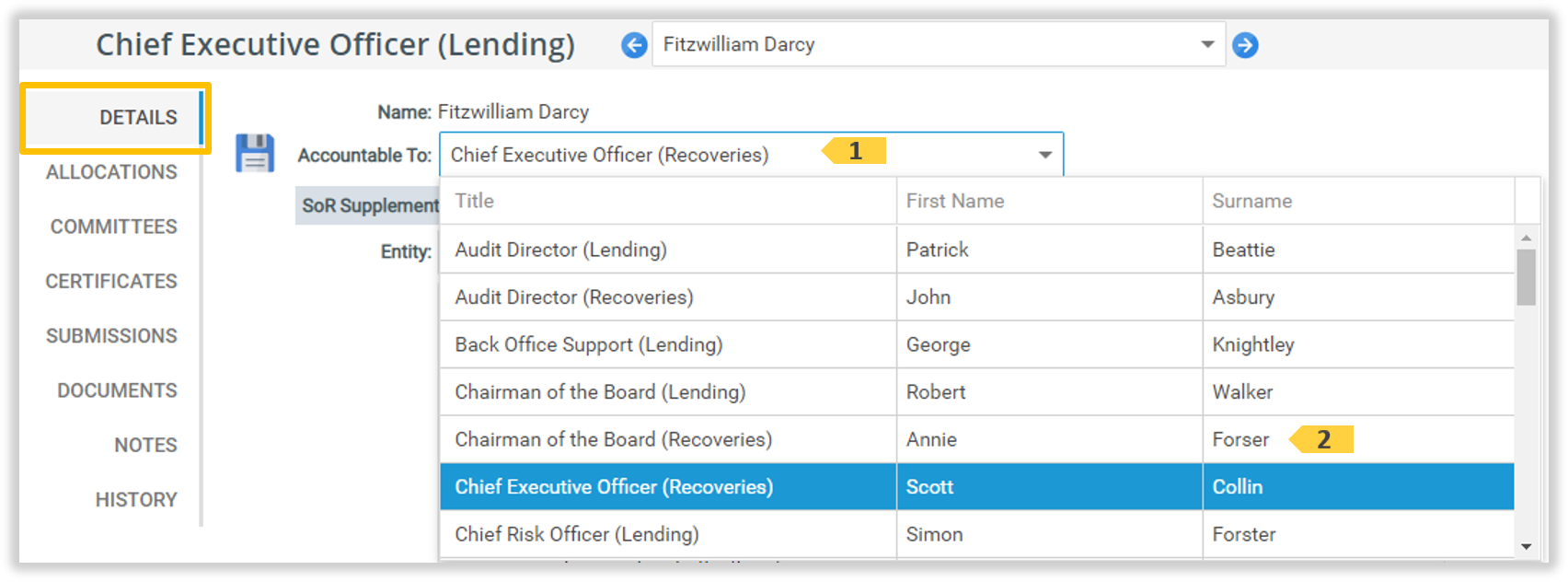Expand the Fitzwilliam Darcy person dropdown
This screenshot has width=1568, height=582.
pos(1207,45)
